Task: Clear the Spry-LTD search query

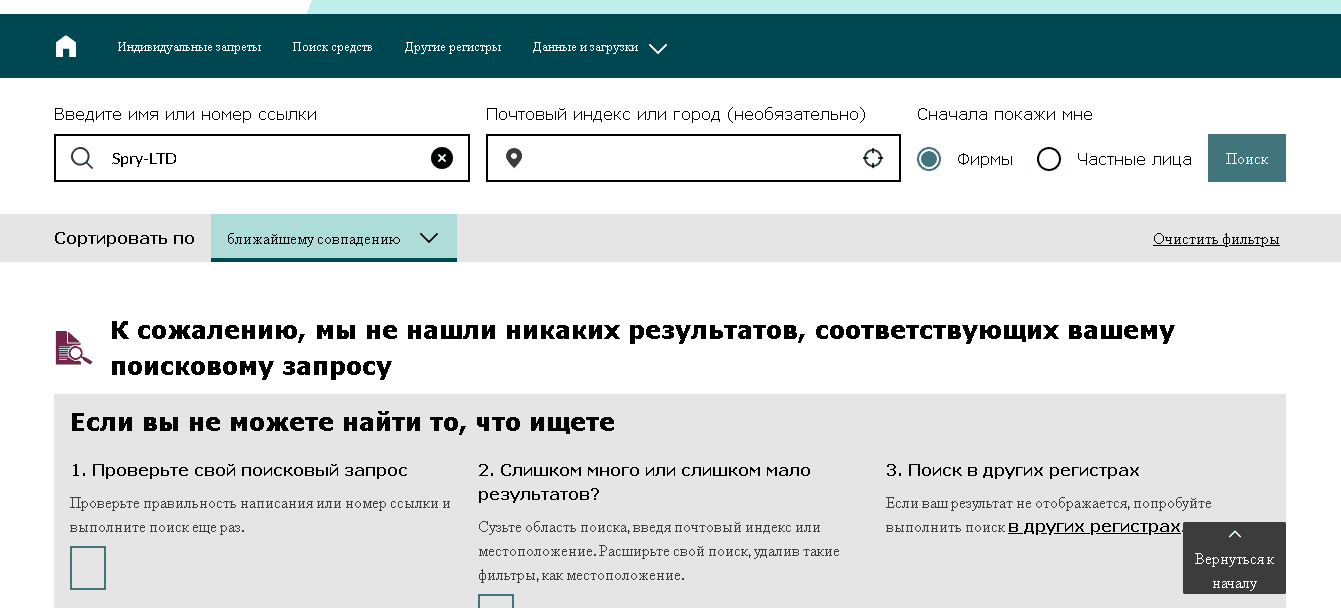Action: pyautogui.click(x=441, y=157)
